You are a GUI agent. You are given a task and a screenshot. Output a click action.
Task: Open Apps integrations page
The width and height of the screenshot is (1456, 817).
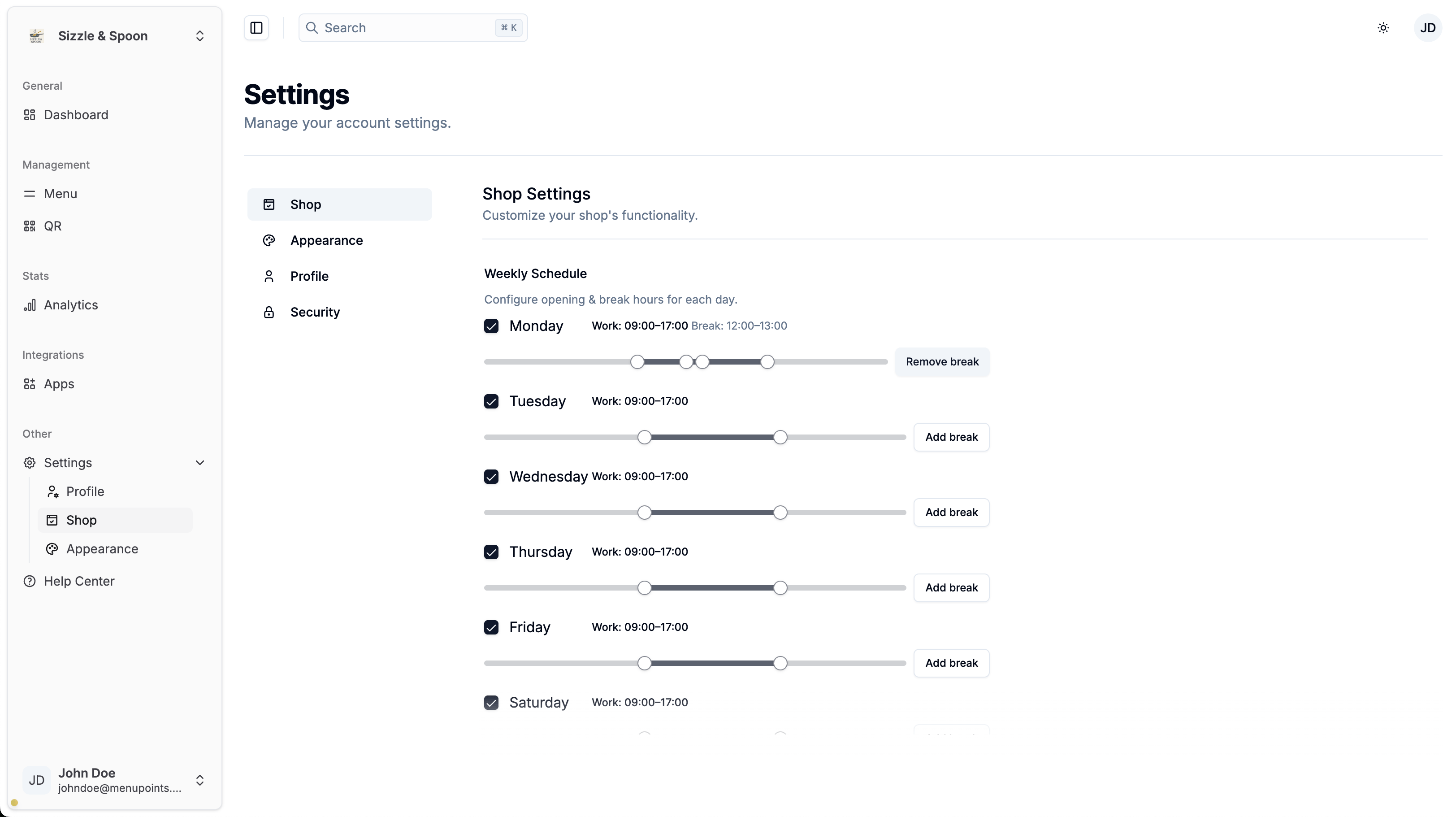(x=59, y=384)
